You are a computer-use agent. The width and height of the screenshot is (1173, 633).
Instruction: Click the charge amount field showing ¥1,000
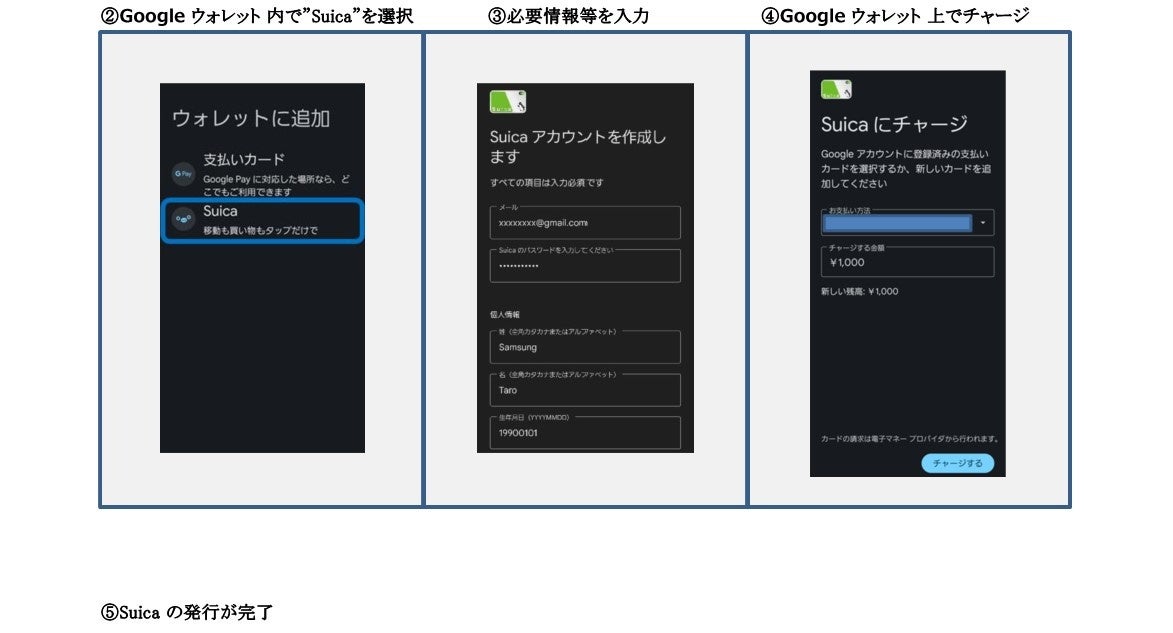point(907,262)
